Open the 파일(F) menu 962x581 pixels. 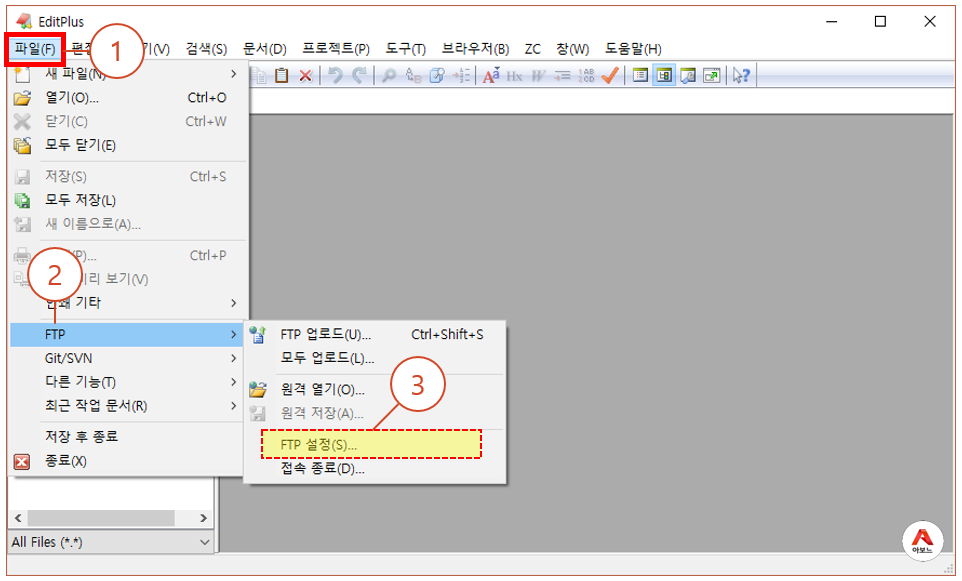tap(35, 49)
